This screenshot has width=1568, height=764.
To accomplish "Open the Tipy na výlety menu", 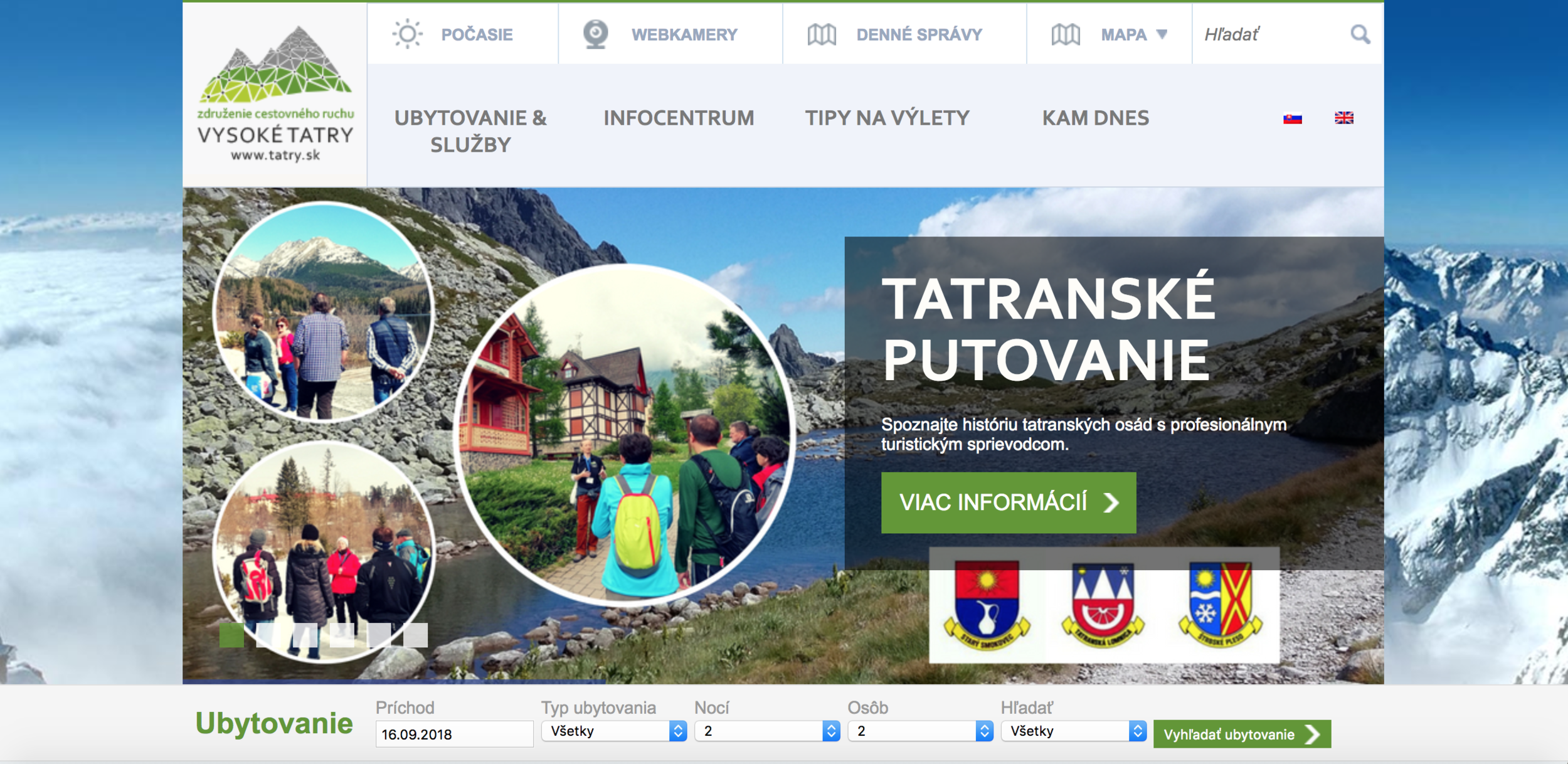I will pyautogui.click(x=887, y=118).
